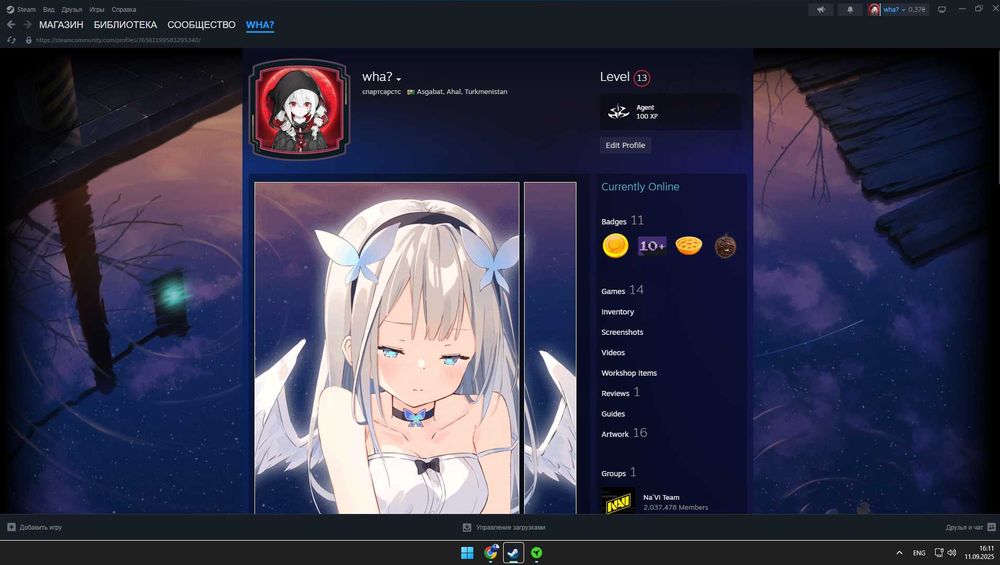This screenshot has width=1000, height=565.
Task: Open the dark brown round badge
Action: [x=725, y=246]
